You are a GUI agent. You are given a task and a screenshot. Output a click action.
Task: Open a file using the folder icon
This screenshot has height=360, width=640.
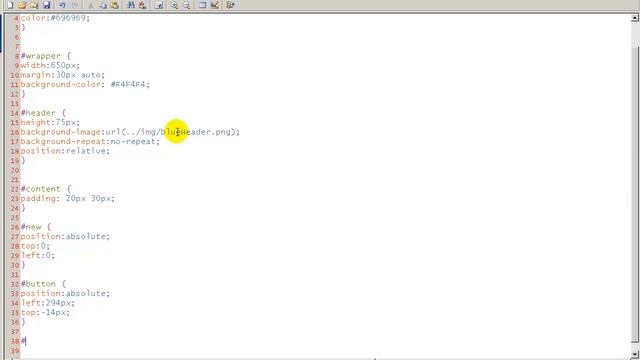click(x=22, y=5)
